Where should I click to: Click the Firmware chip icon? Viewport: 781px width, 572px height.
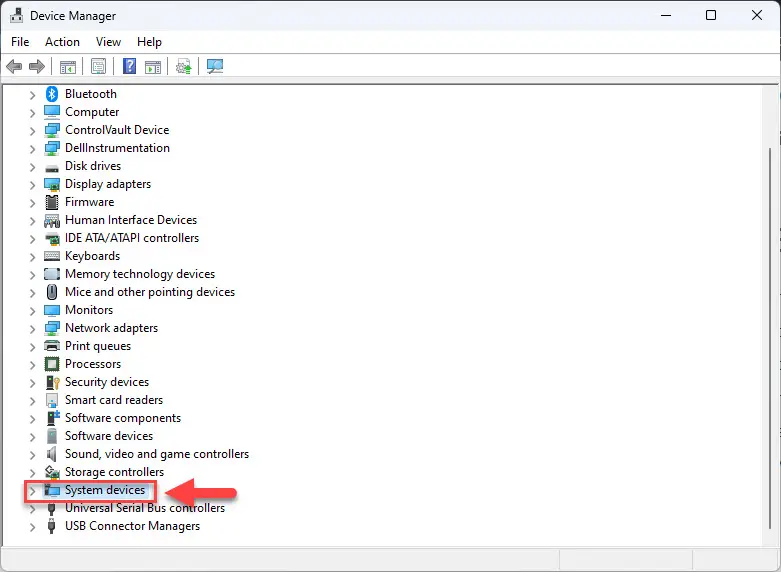(x=52, y=202)
